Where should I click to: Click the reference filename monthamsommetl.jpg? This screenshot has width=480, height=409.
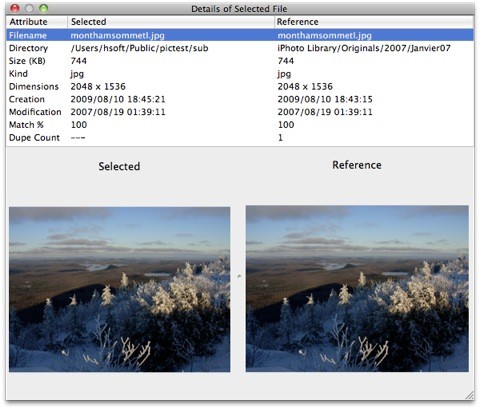click(324, 35)
